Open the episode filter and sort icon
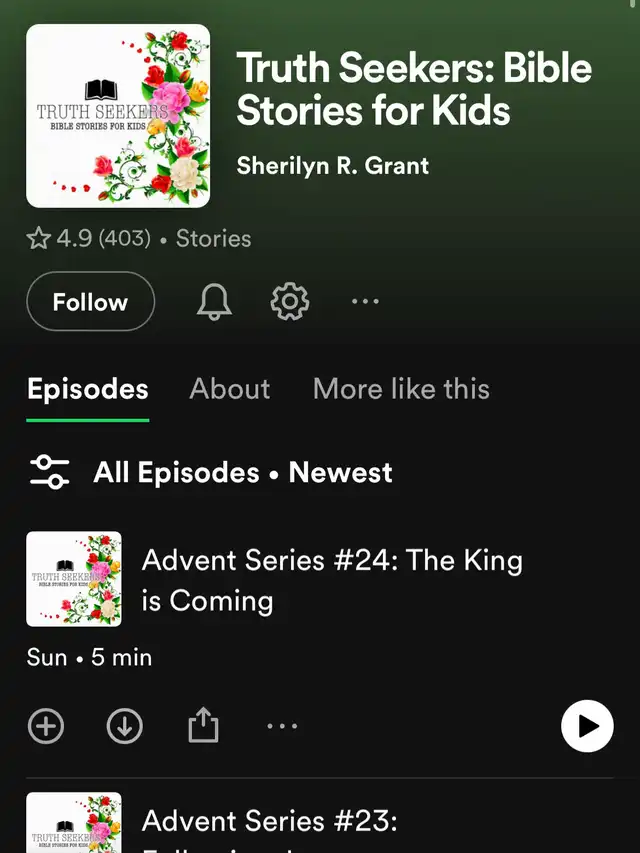Image resolution: width=640 pixels, height=853 pixels. tap(50, 472)
